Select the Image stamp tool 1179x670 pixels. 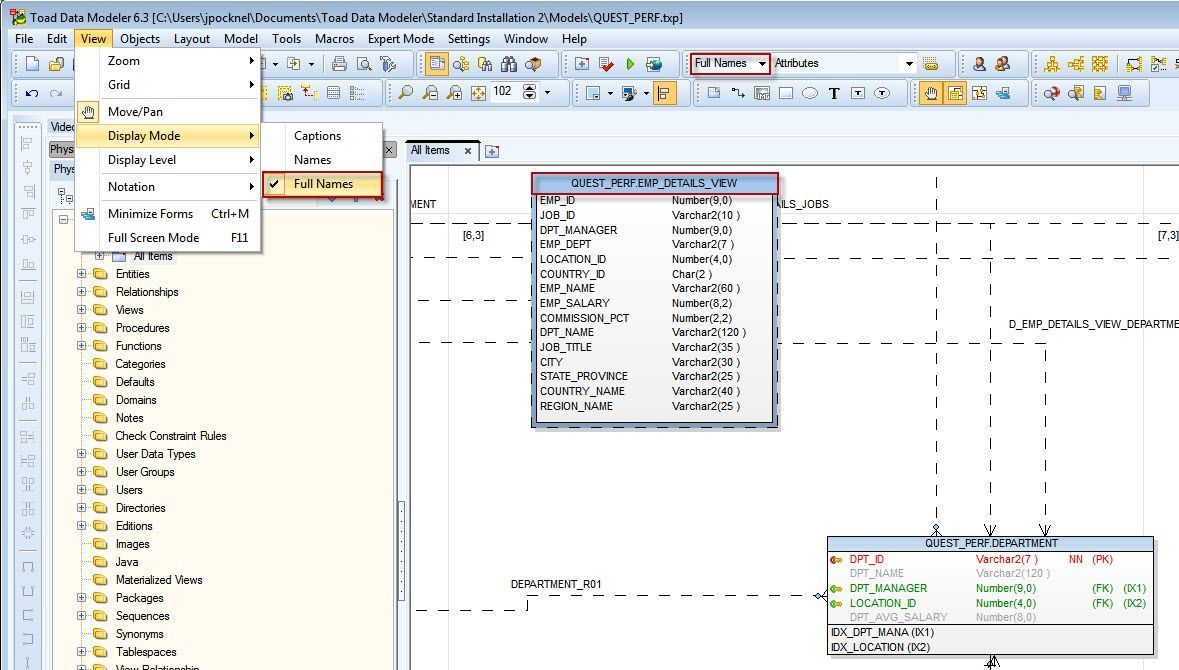point(762,93)
